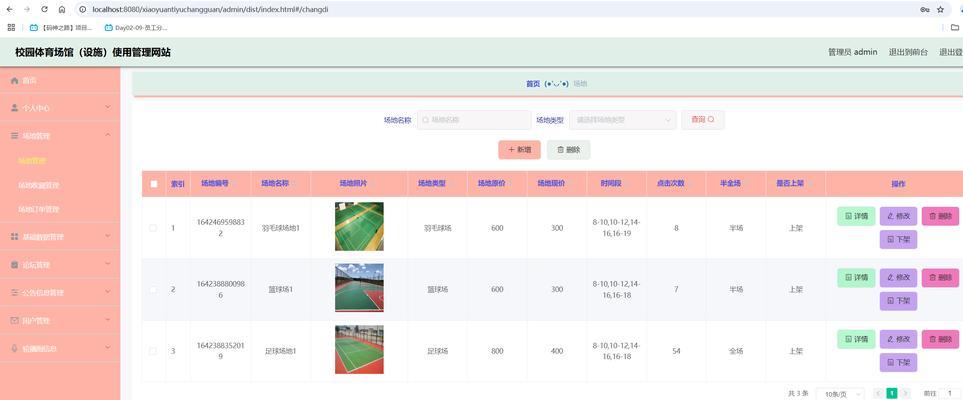
Task: Click the 1642469598832 venue number cell
Action: click(x=220, y=228)
